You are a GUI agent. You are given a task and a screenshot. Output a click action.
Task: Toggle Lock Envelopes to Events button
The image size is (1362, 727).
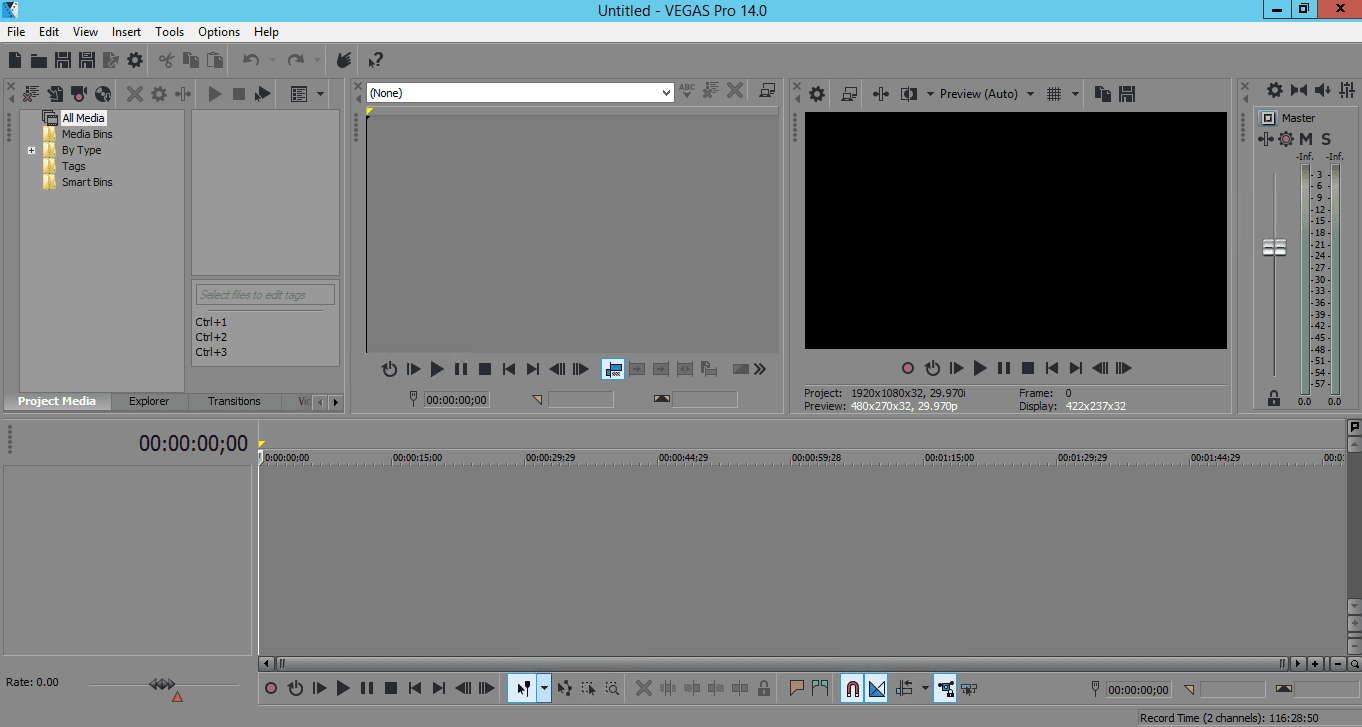point(944,688)
